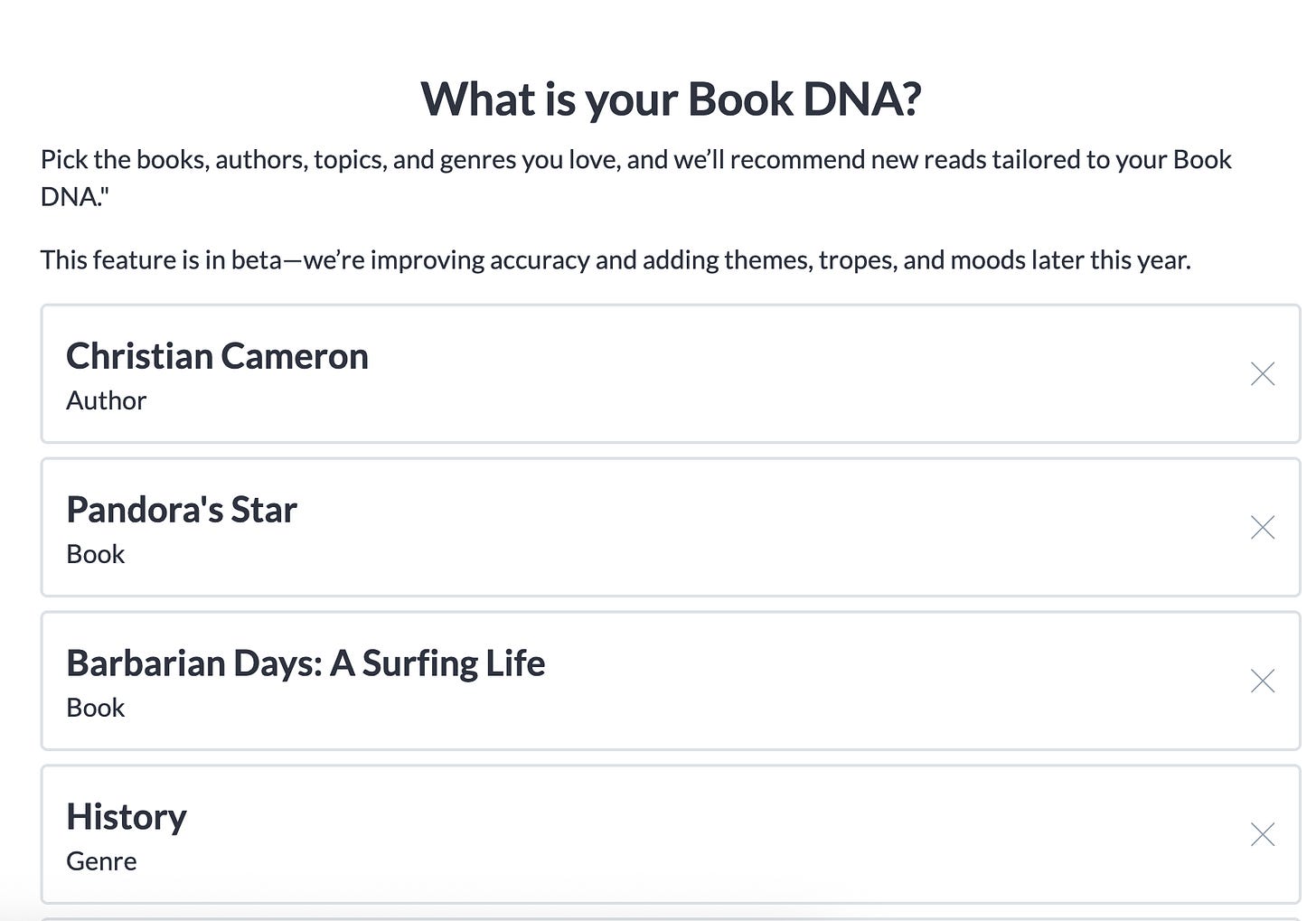
Task: Select the History card title
Action: tap(127, 817)
